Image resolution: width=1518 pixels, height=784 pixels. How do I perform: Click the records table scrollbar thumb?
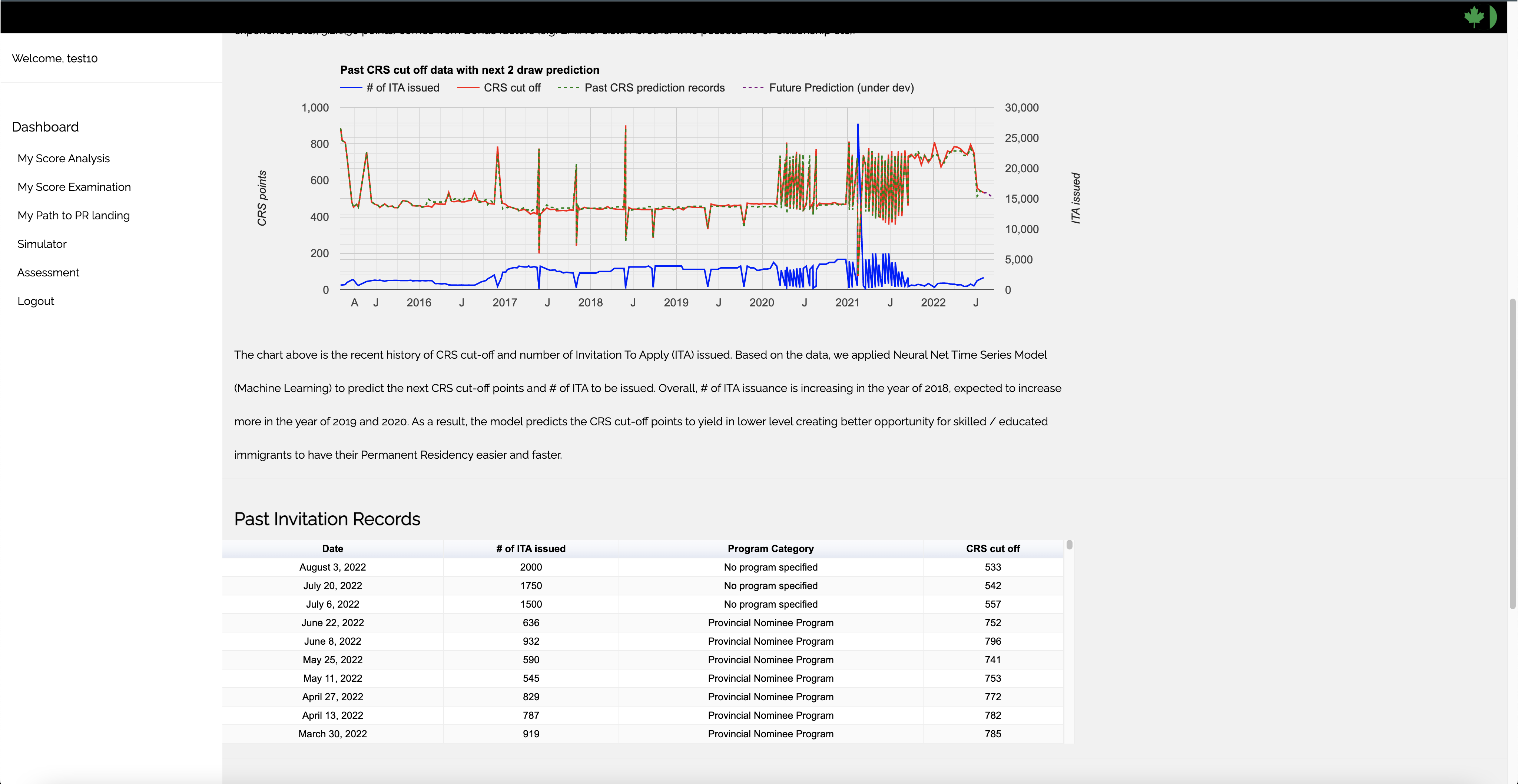pos(1069,545)
